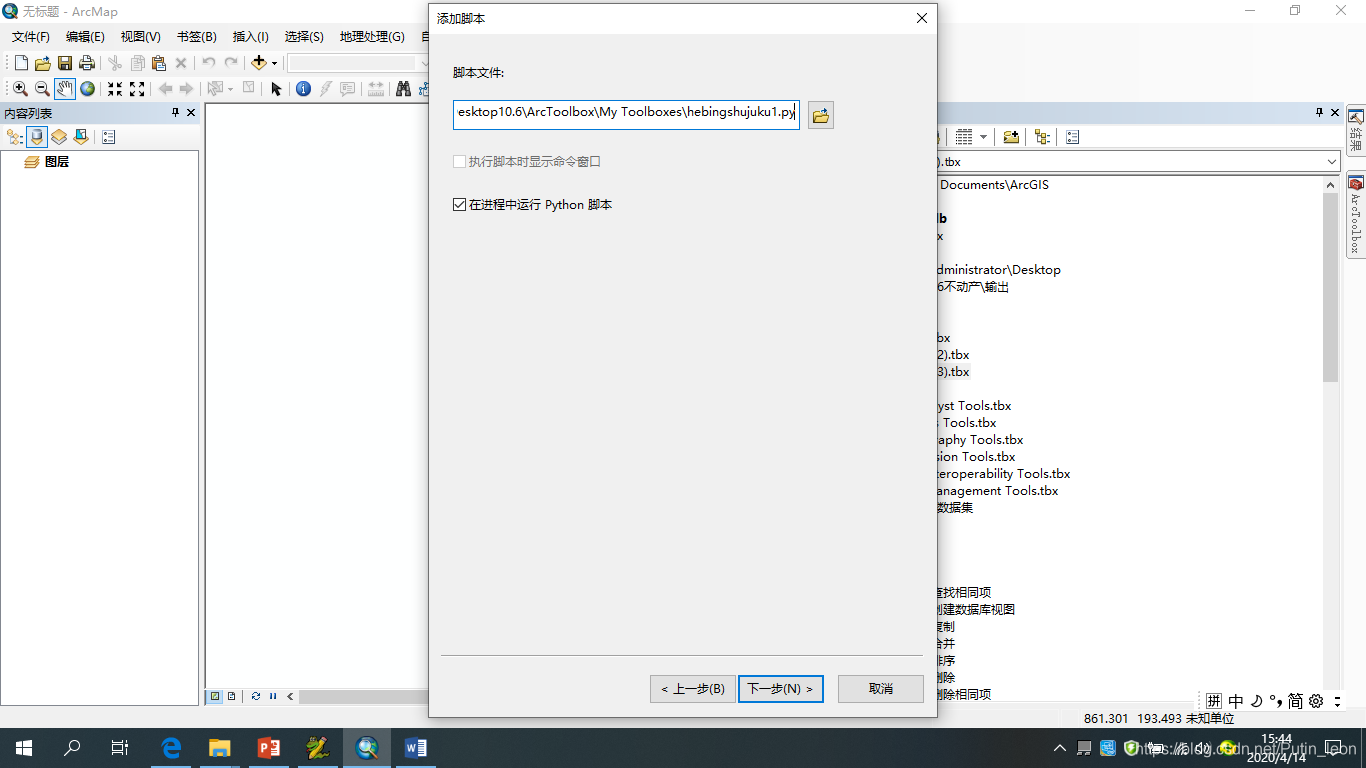Click the Full Extent globe icon
Viewport: 1366px width, 768px height.
[88, 89]
